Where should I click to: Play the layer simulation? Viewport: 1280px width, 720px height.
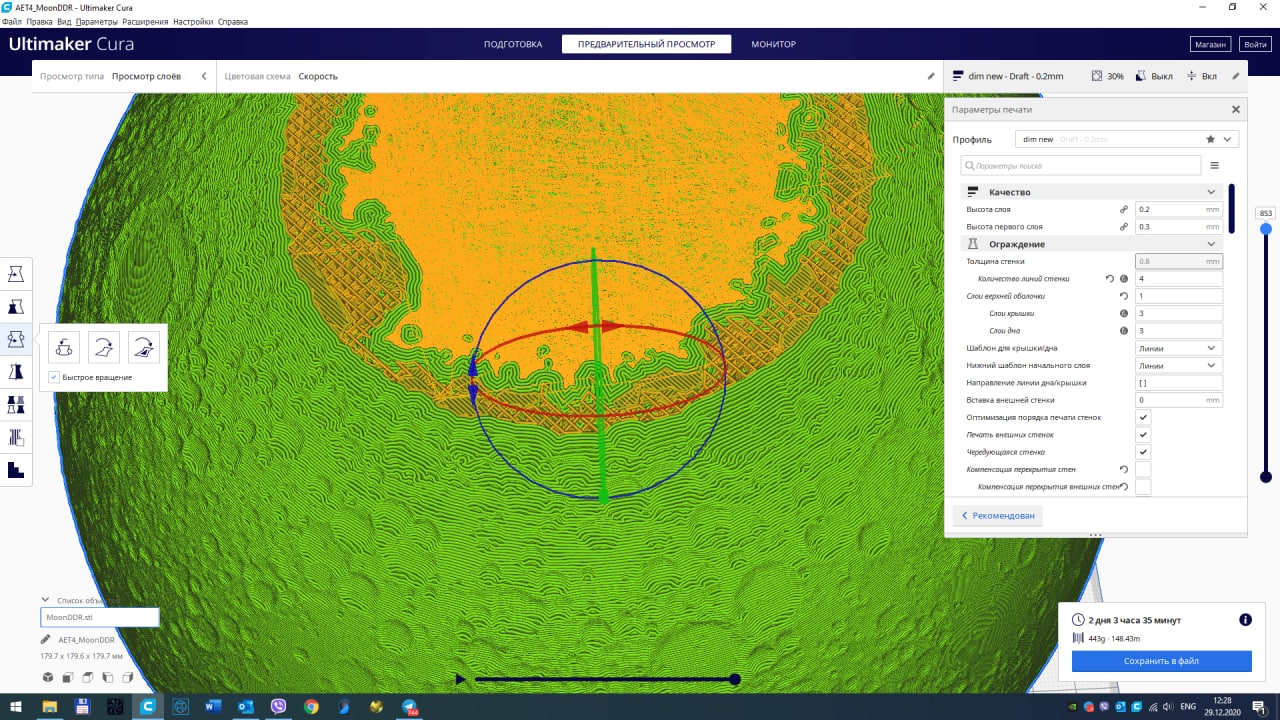(460, 679)
